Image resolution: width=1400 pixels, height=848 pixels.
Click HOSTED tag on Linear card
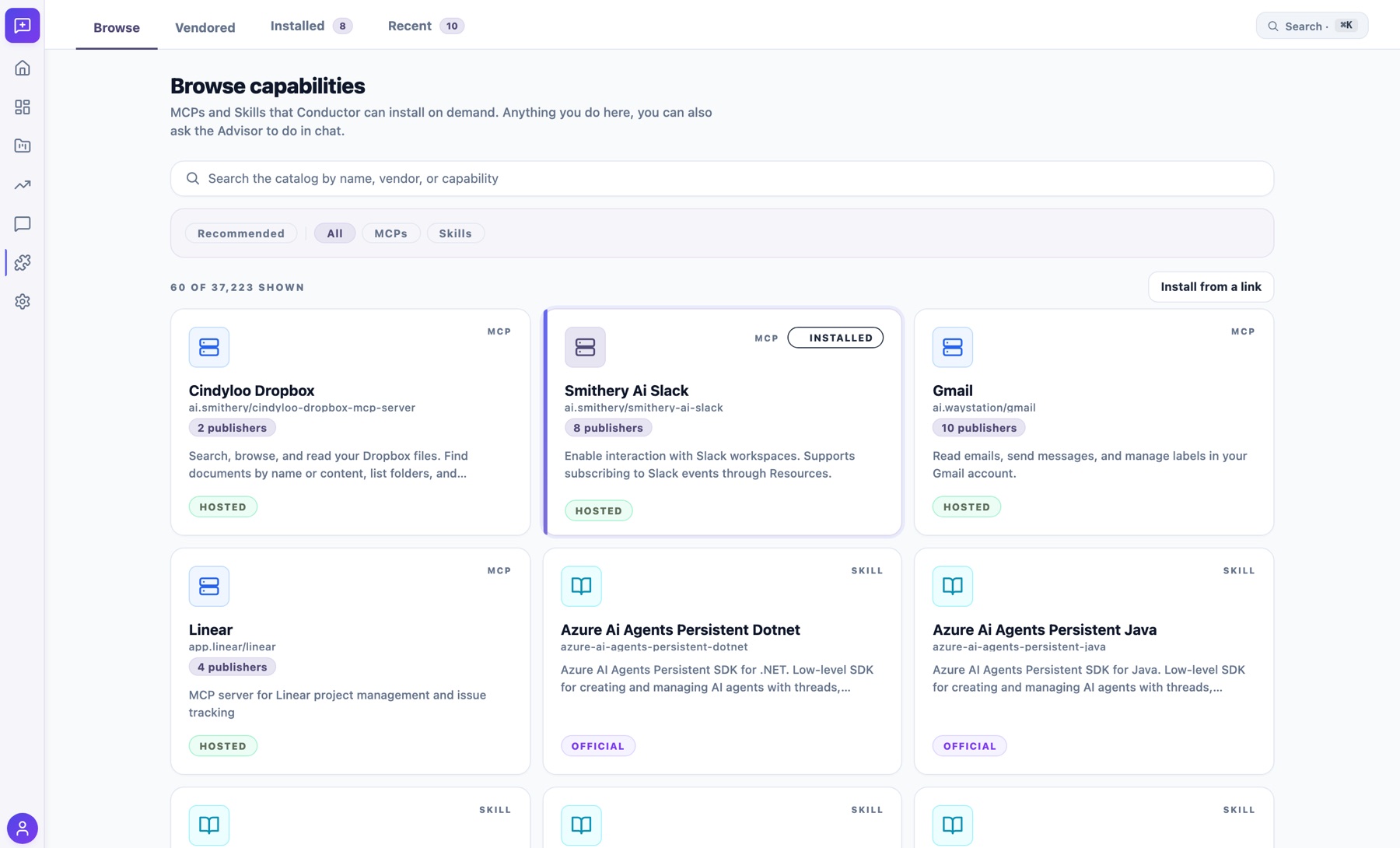coord(223,745)
